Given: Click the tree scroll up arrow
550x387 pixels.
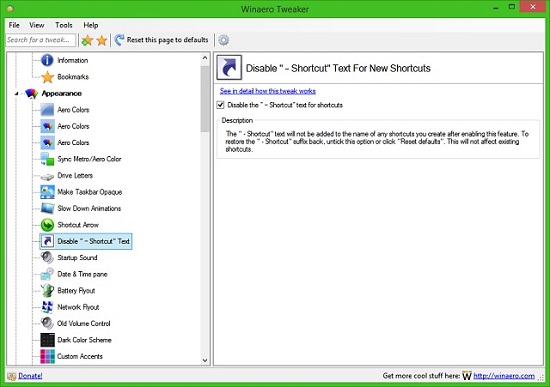Looking at the screenshot, I should [205, 58].
